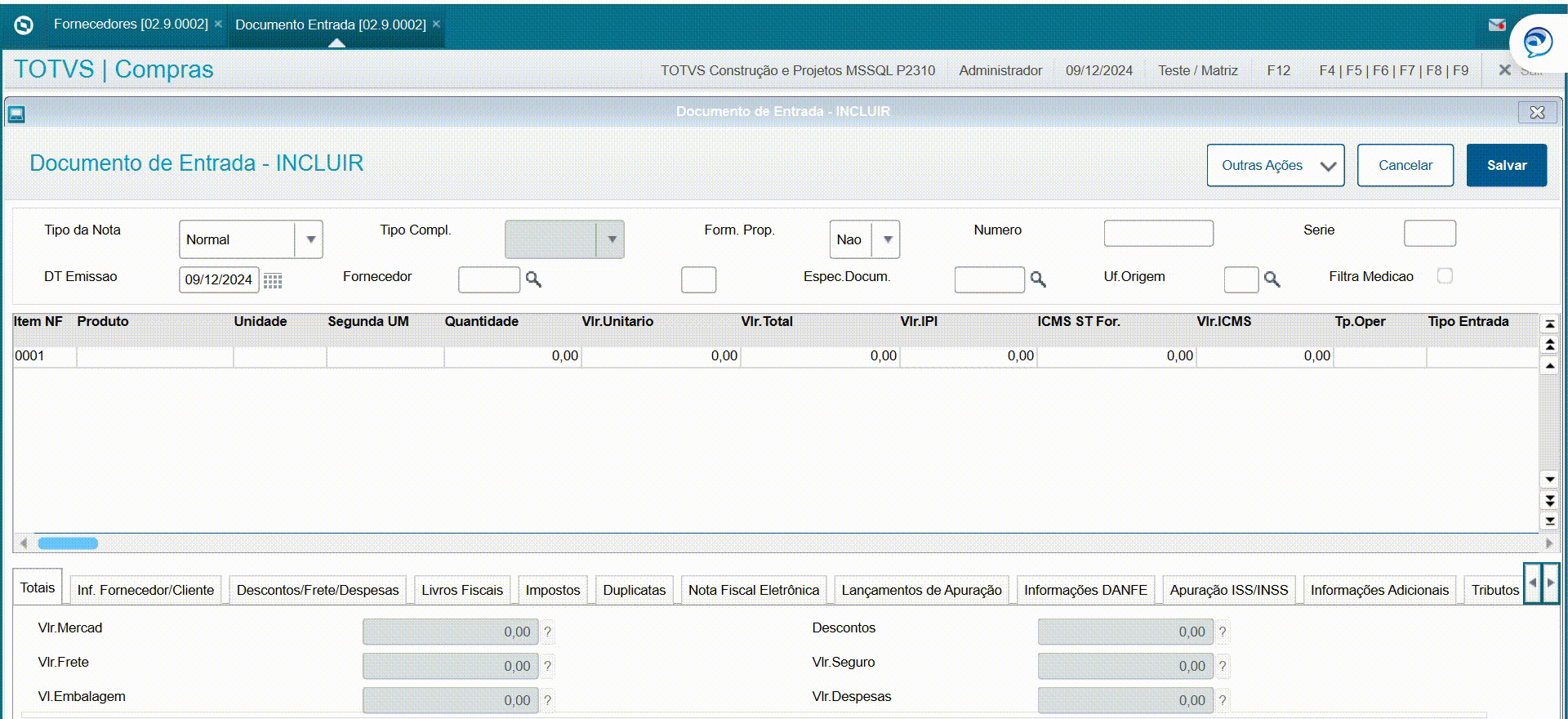1568x719 pixels.
Task: Open Uf.Origem lookup magnifier
Action: 1272,279
